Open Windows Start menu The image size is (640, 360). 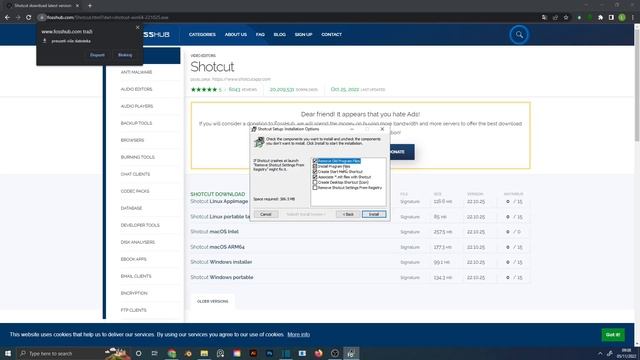[x=8, y=353]
